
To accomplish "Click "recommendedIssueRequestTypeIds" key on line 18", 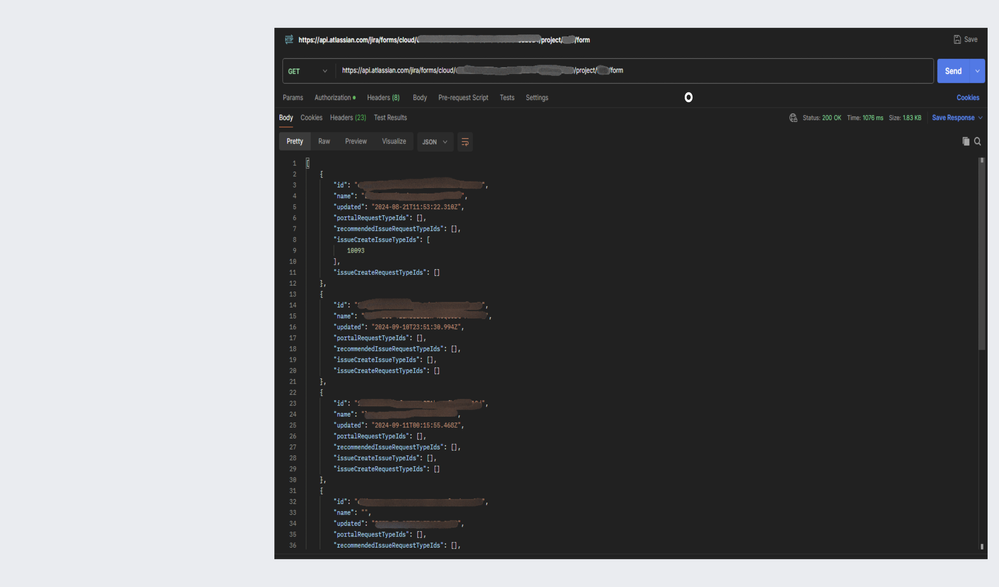I will (x=389, y=349).
